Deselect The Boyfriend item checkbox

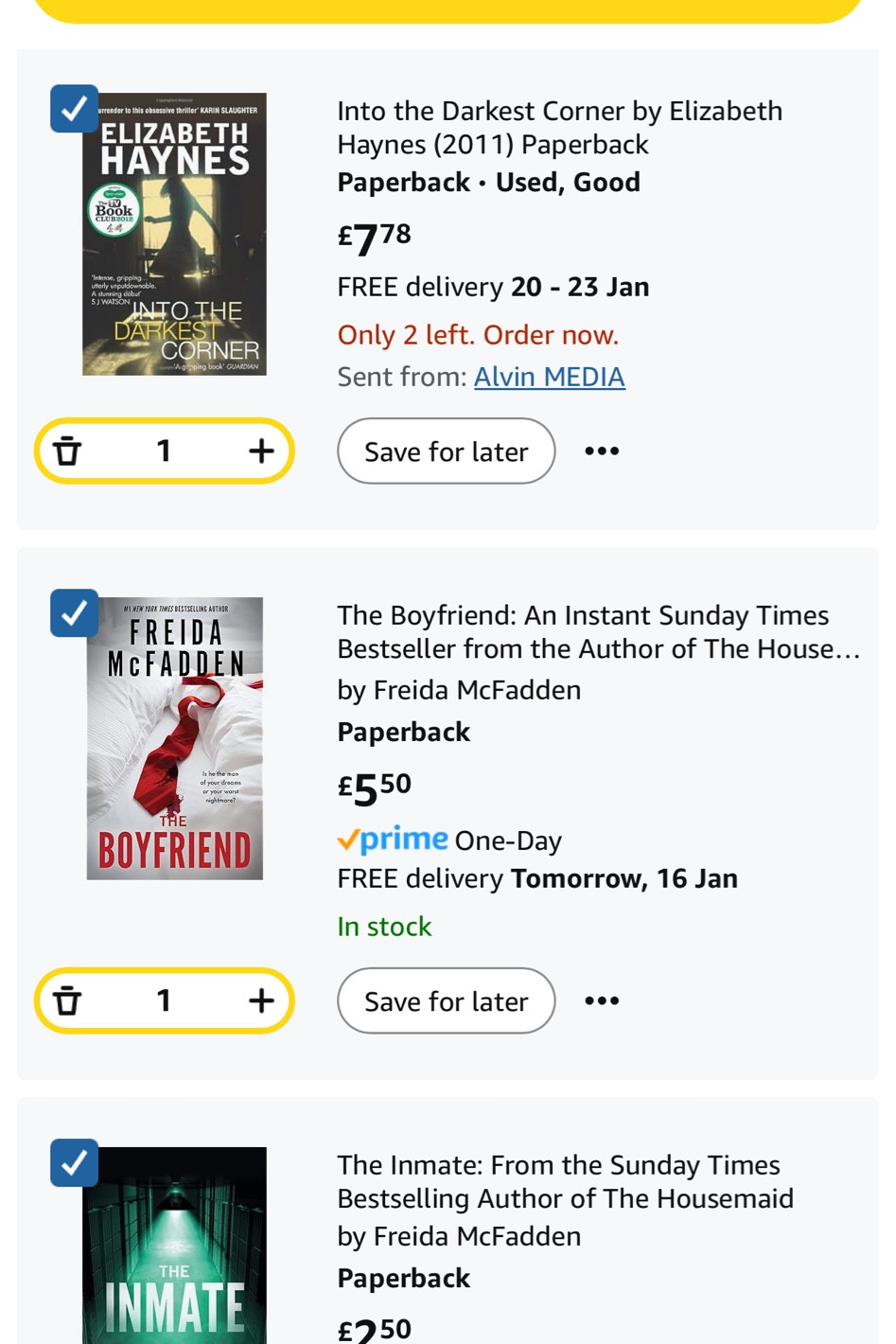74,613
